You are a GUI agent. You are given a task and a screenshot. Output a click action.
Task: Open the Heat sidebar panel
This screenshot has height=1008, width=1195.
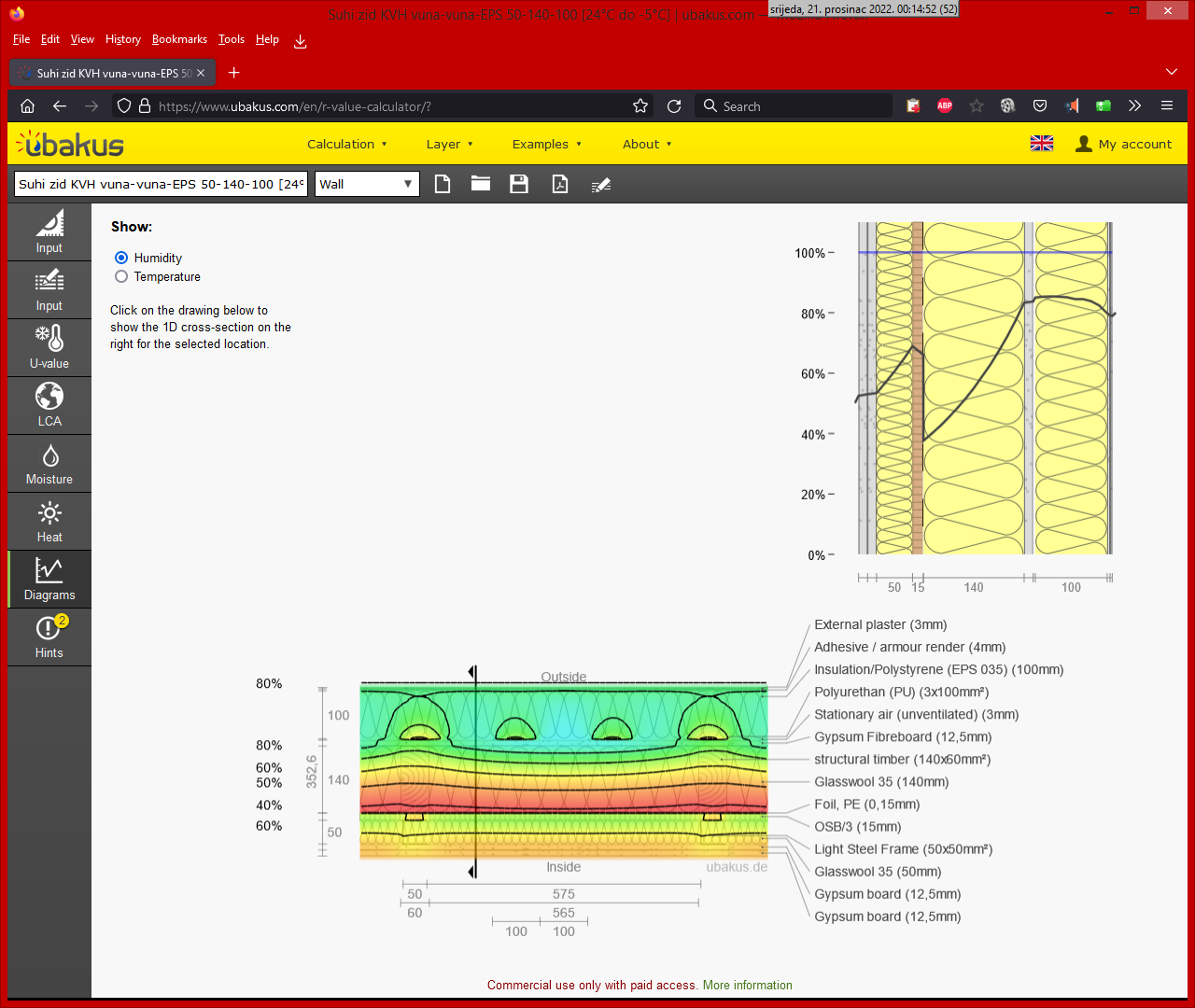(49, 522)
